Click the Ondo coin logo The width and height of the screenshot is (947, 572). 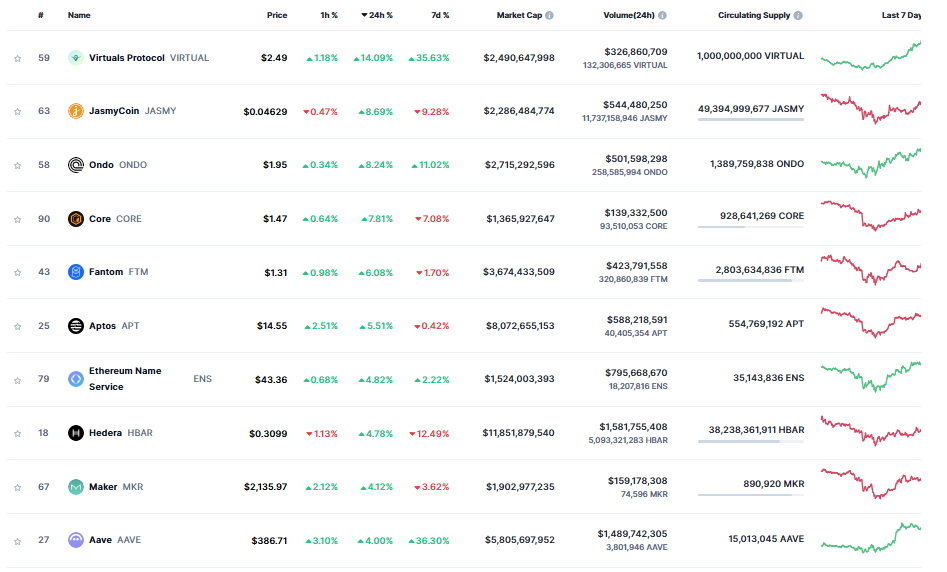click(75, 165)
